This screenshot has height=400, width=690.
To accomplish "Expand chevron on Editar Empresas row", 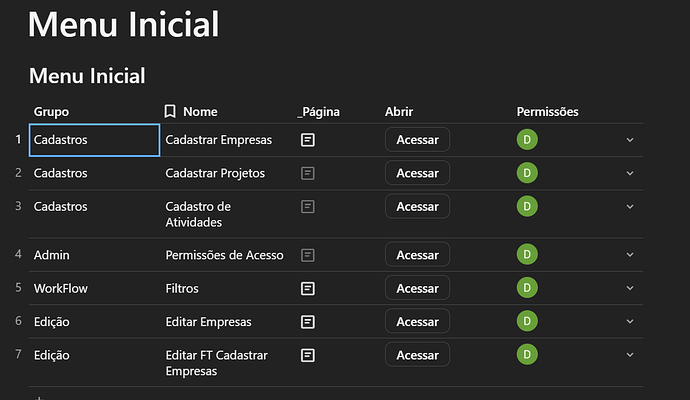I will 630,322.
